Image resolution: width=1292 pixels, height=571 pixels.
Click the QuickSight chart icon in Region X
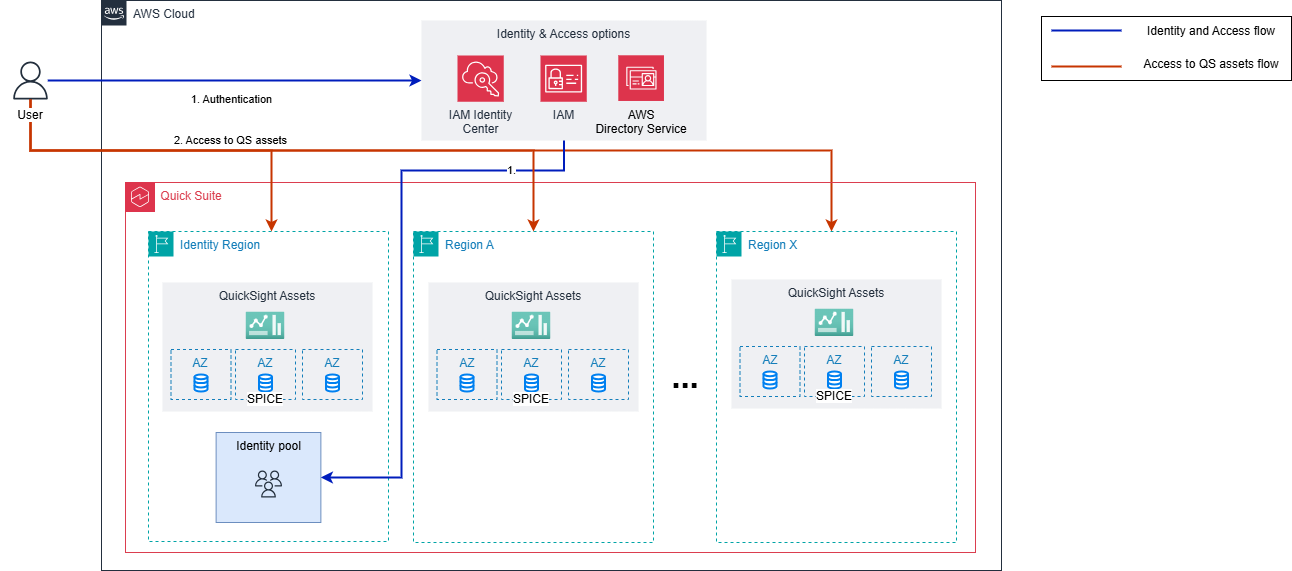pos(834,321)
